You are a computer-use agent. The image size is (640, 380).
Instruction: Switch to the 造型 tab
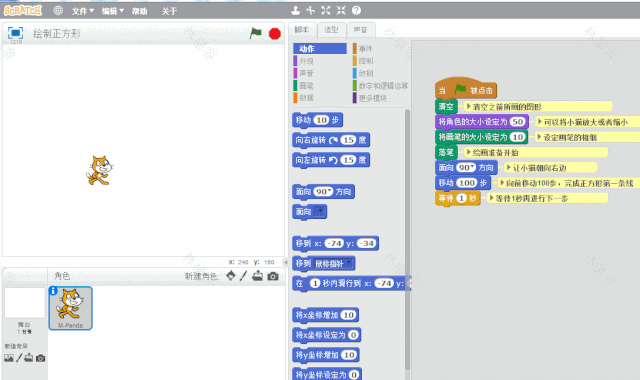point(331,30)
